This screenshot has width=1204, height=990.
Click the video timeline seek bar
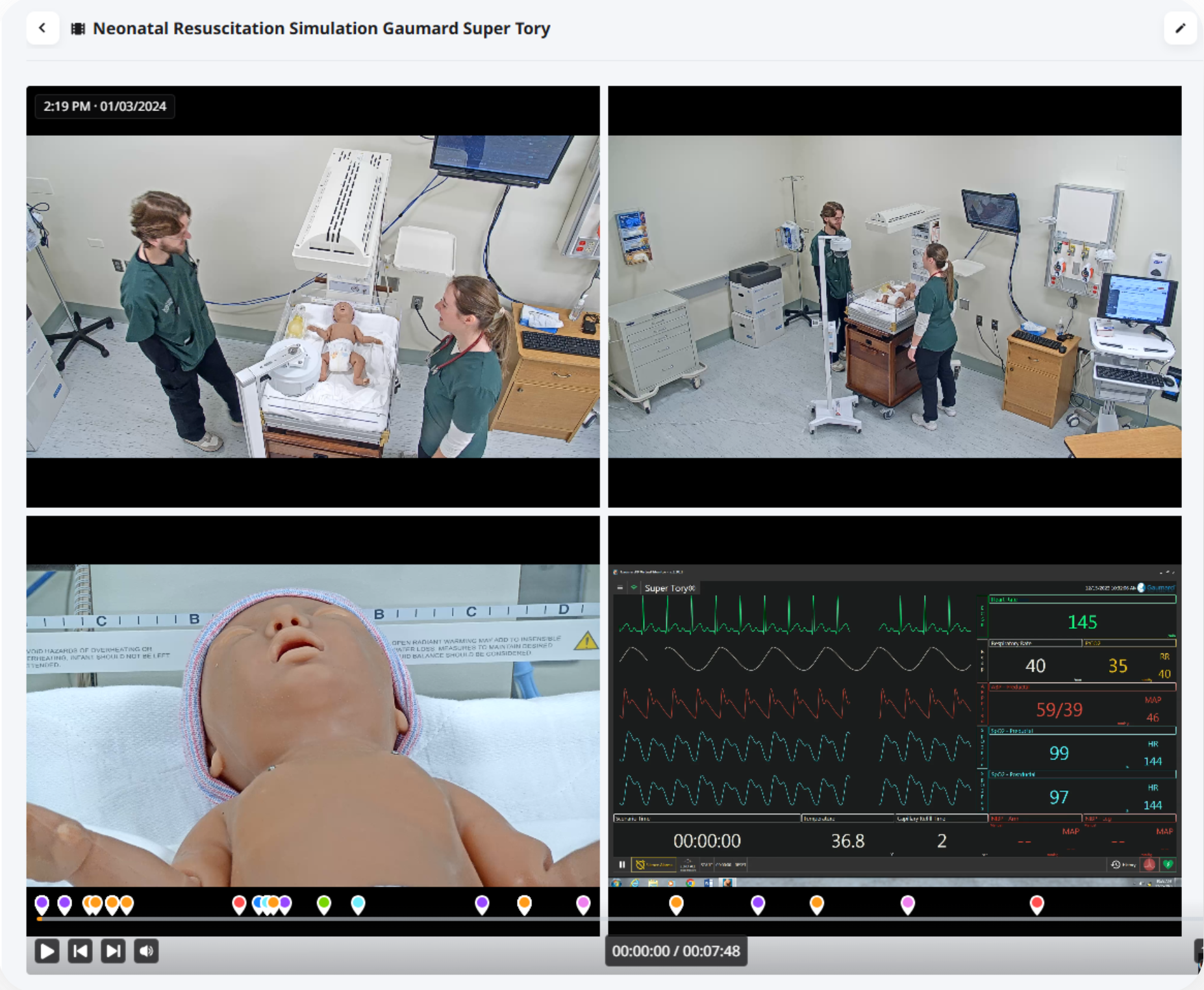(313, 920)
